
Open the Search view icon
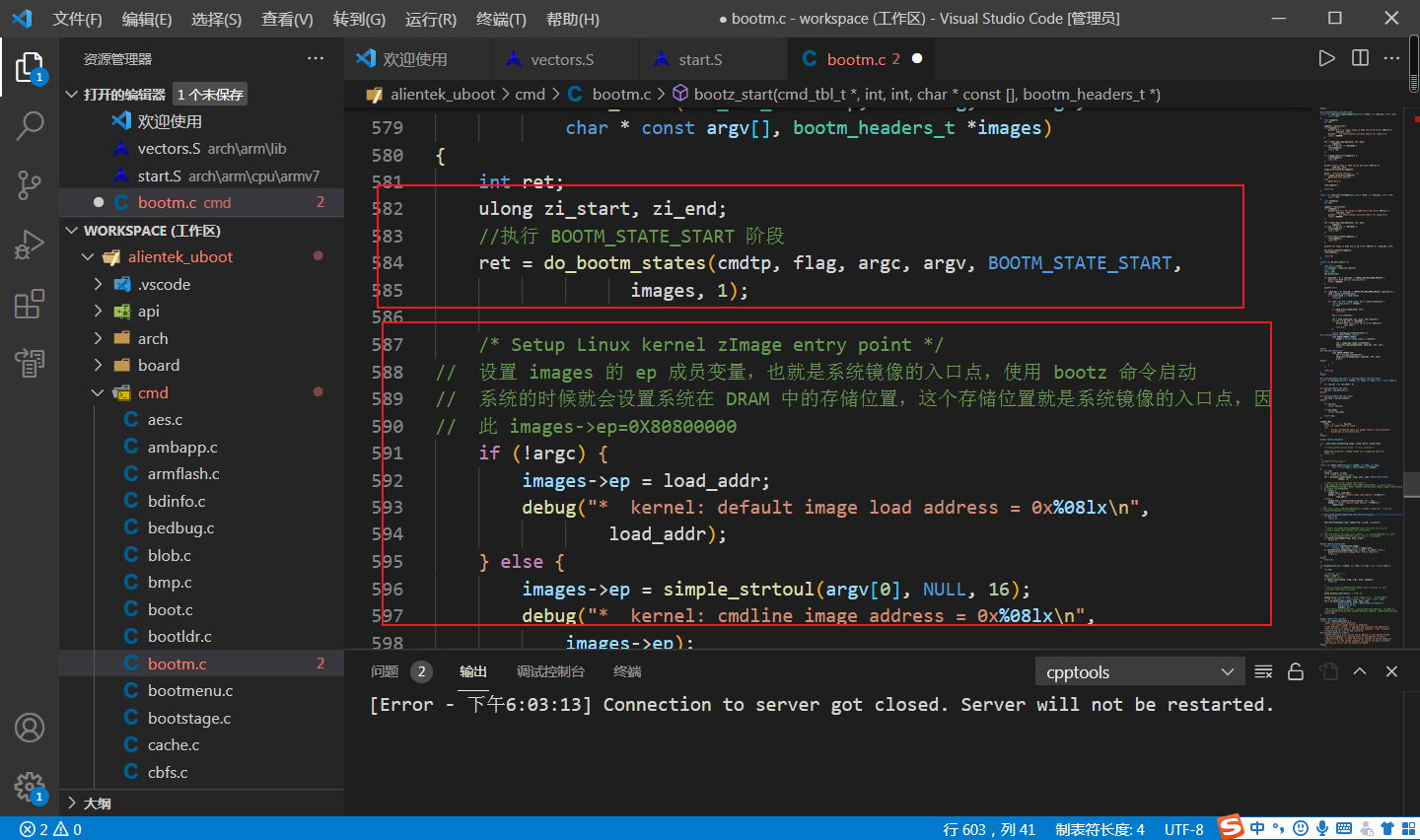point(30,125)
